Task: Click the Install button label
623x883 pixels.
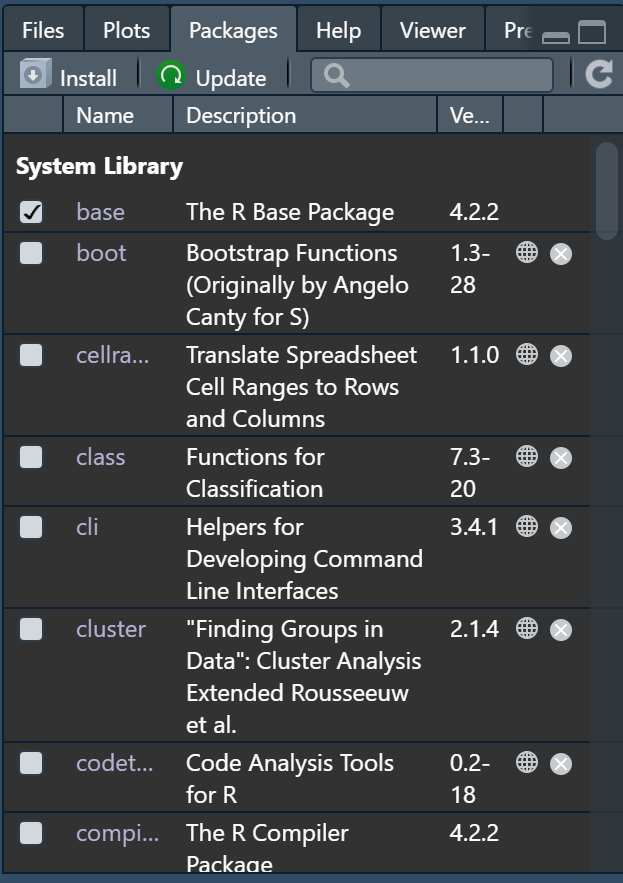Action: (x=88, y=78)
